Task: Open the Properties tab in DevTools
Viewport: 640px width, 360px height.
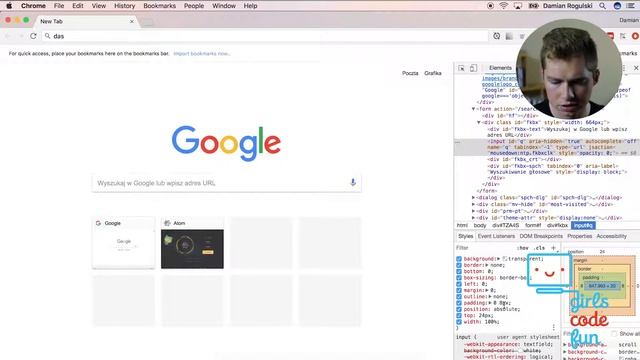Action: [x=580, y=236]
